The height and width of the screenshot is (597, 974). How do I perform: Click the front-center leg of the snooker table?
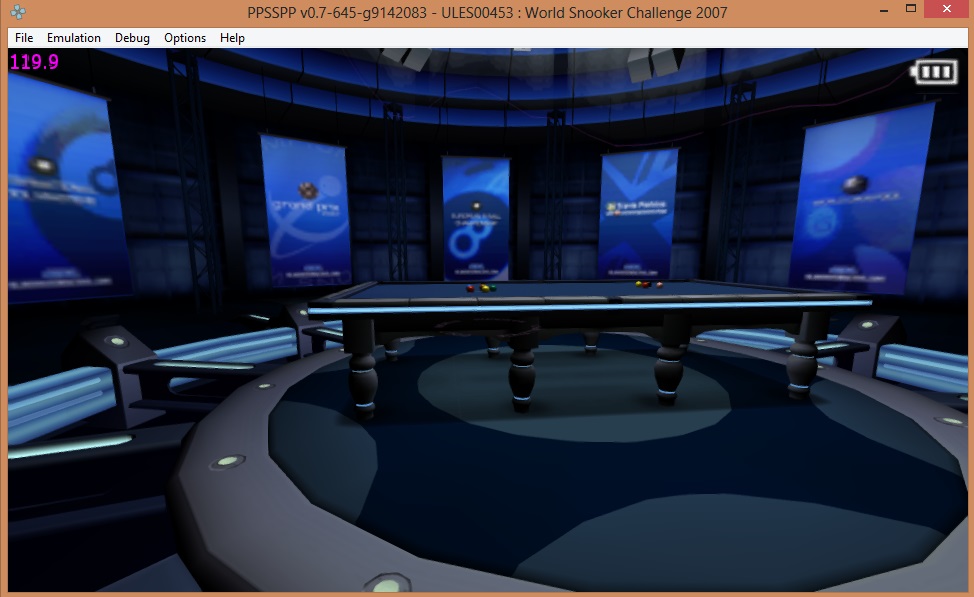pyautogui.click(x=523, y=370)
